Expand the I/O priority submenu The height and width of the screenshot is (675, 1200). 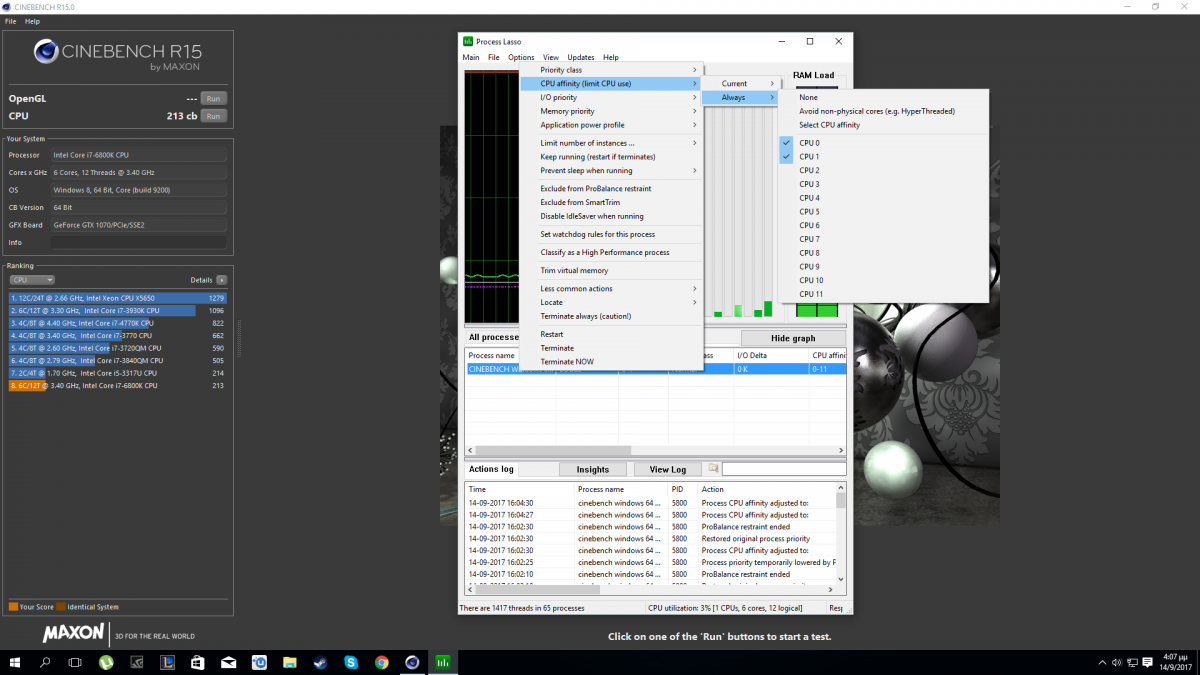pos(611,97)
